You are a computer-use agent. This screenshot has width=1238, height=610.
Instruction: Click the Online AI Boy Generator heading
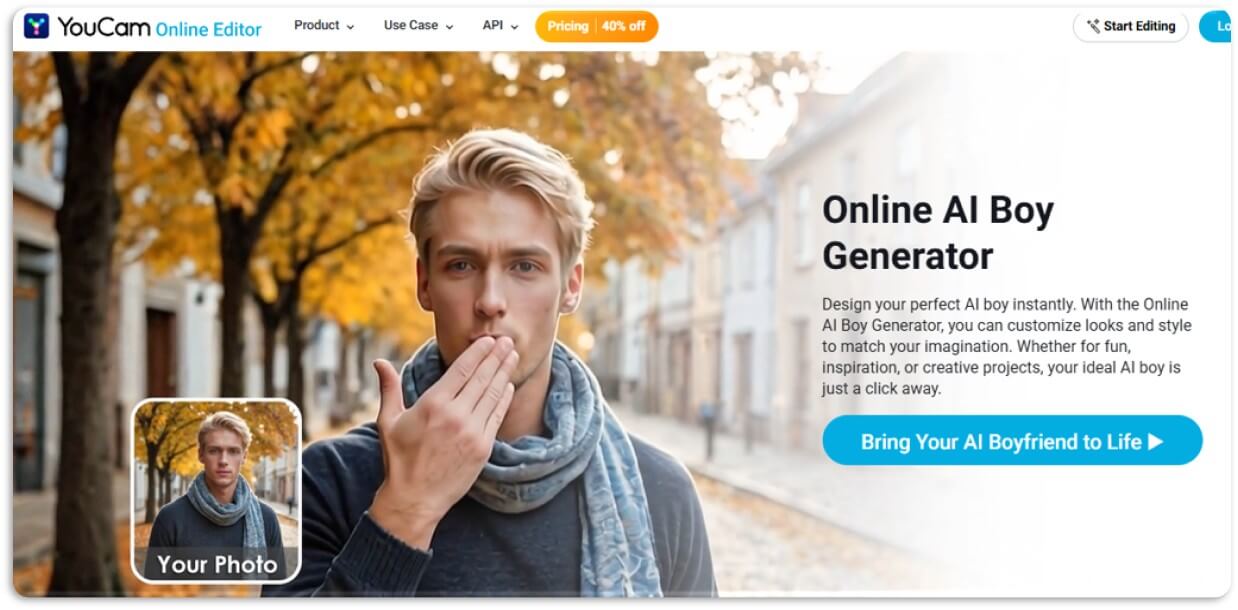point(938,233)
